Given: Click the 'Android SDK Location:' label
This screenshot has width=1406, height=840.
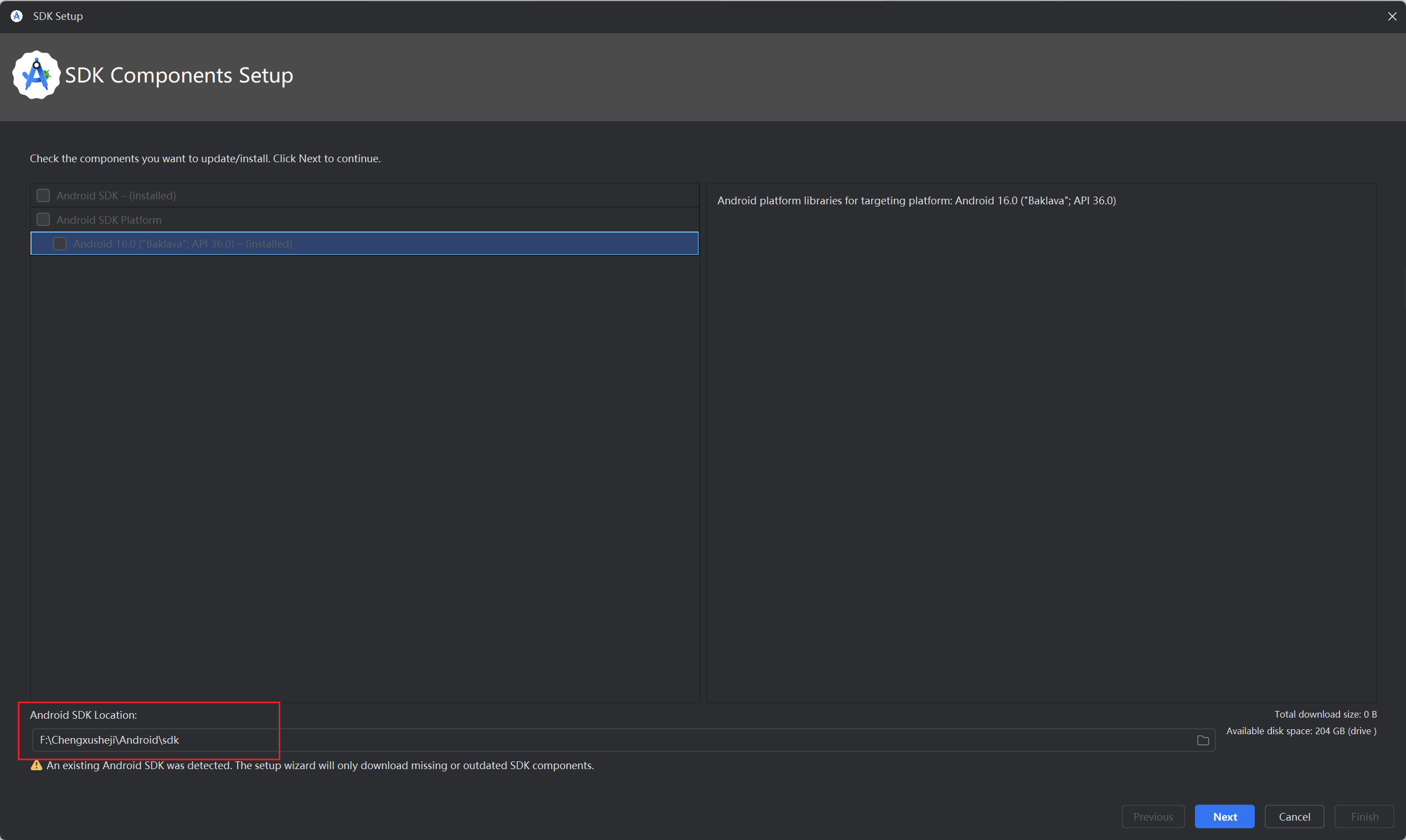Looking at the screenshot, I should pyautogui.click(x=83, y=715).
